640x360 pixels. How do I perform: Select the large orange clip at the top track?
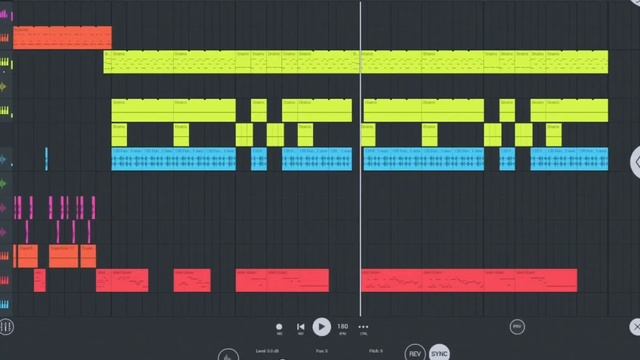coord(62,38)
